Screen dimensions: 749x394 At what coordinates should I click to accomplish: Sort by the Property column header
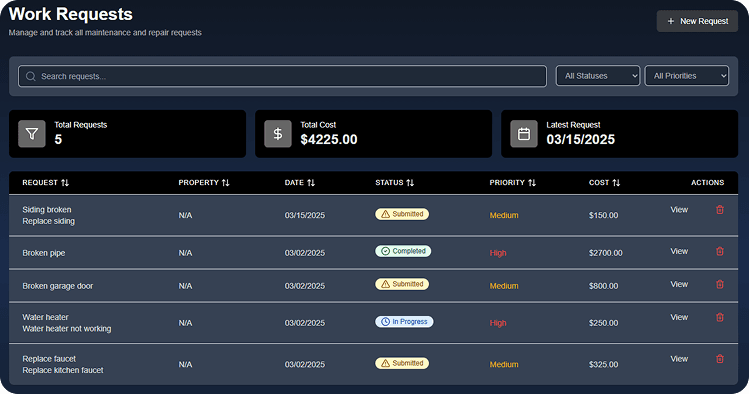[204, 182]
